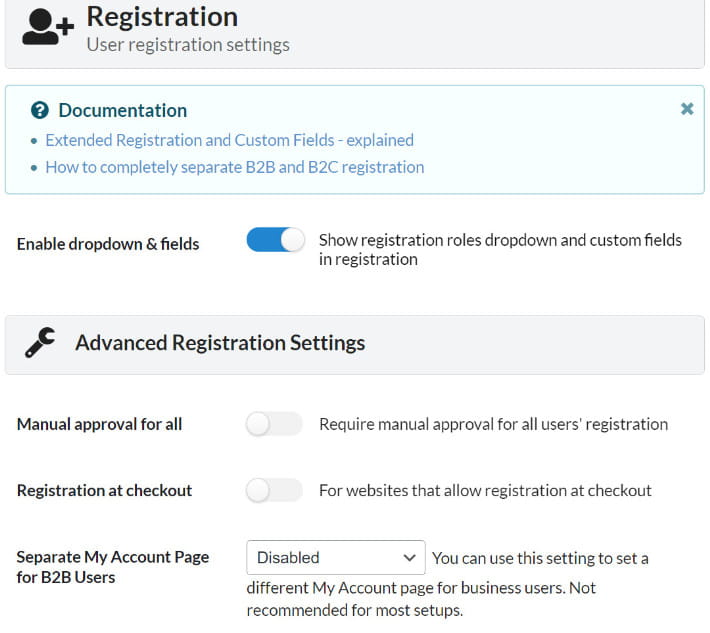710x633 pixels.
Task: Click the Documentation heading
Action: 123,110
